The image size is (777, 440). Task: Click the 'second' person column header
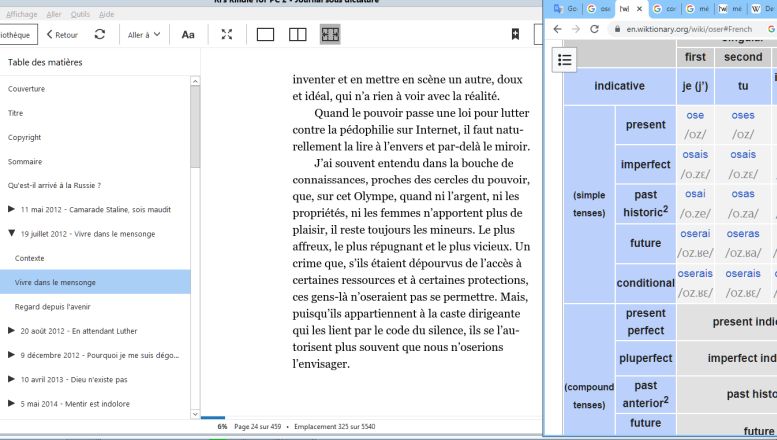tap(743, 57)
